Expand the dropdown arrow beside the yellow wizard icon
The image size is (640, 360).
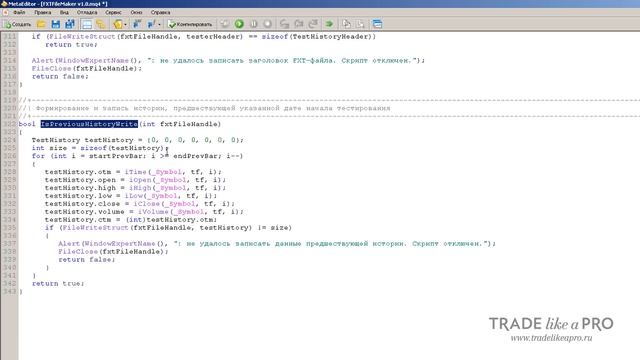(125, 24)
